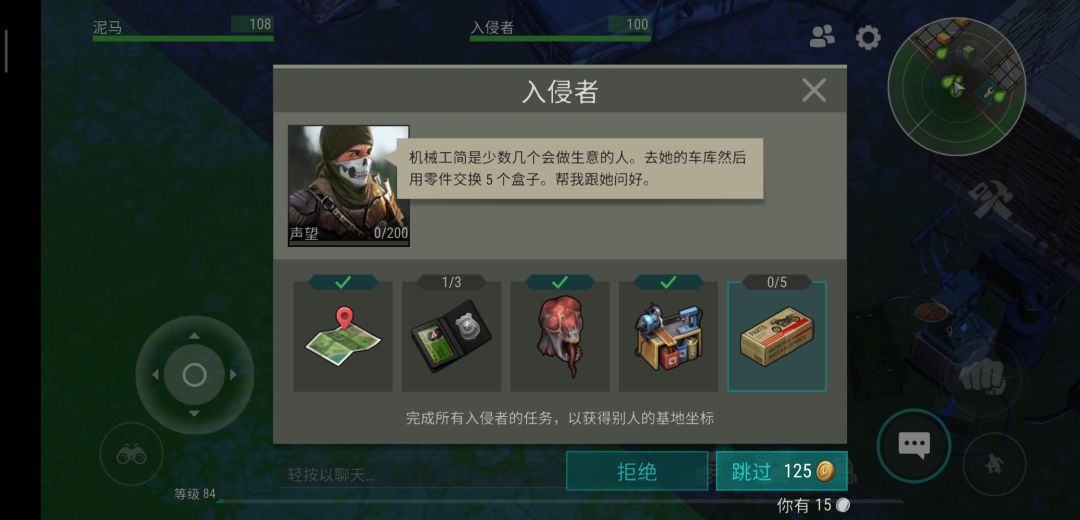The width and height of the screenshot is (1080, 520).
Task: Tap the crouch sneak icon
Action: tap(994, 464)
